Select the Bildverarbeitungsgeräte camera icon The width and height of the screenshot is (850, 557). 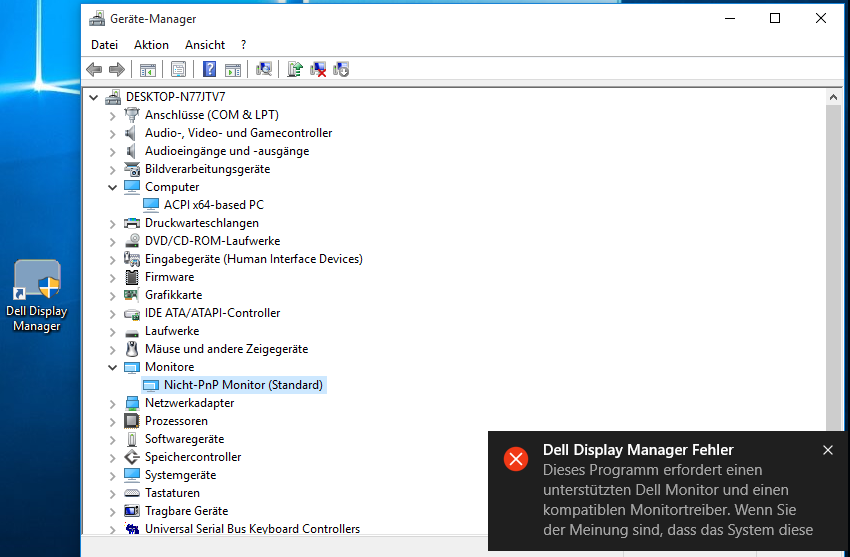point(132,169)
